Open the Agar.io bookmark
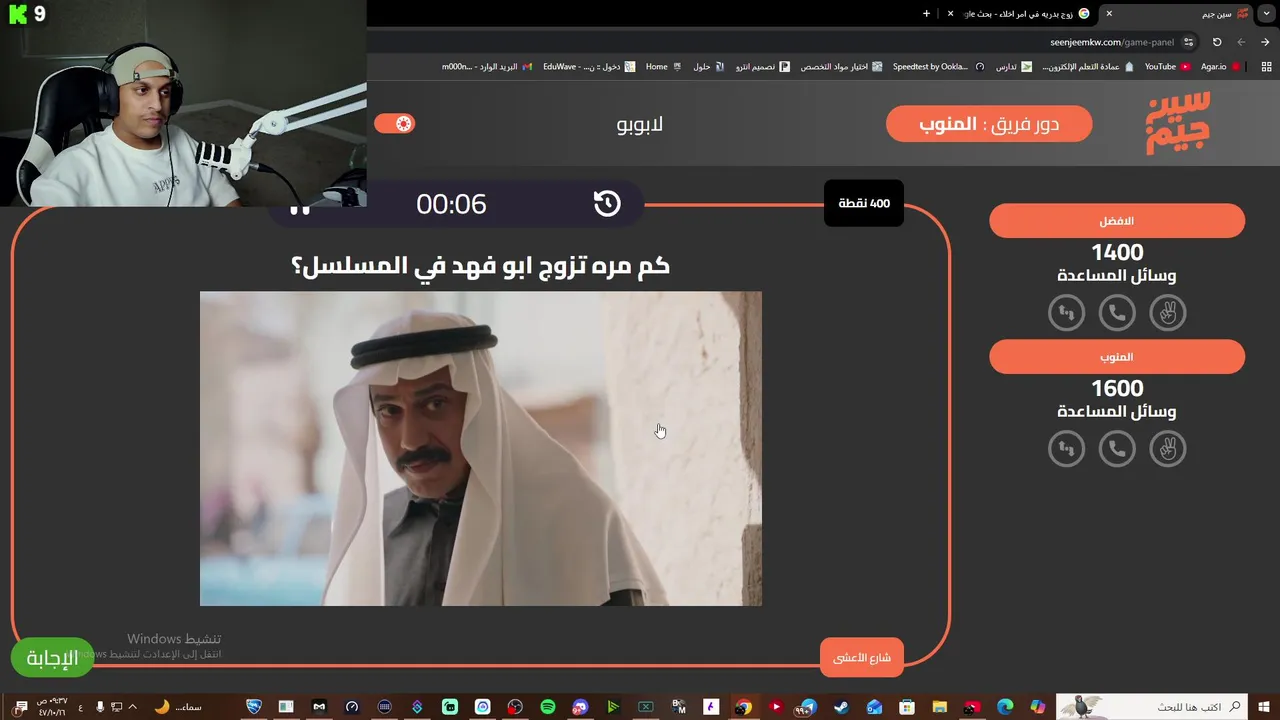 (x=1220, y=67)
